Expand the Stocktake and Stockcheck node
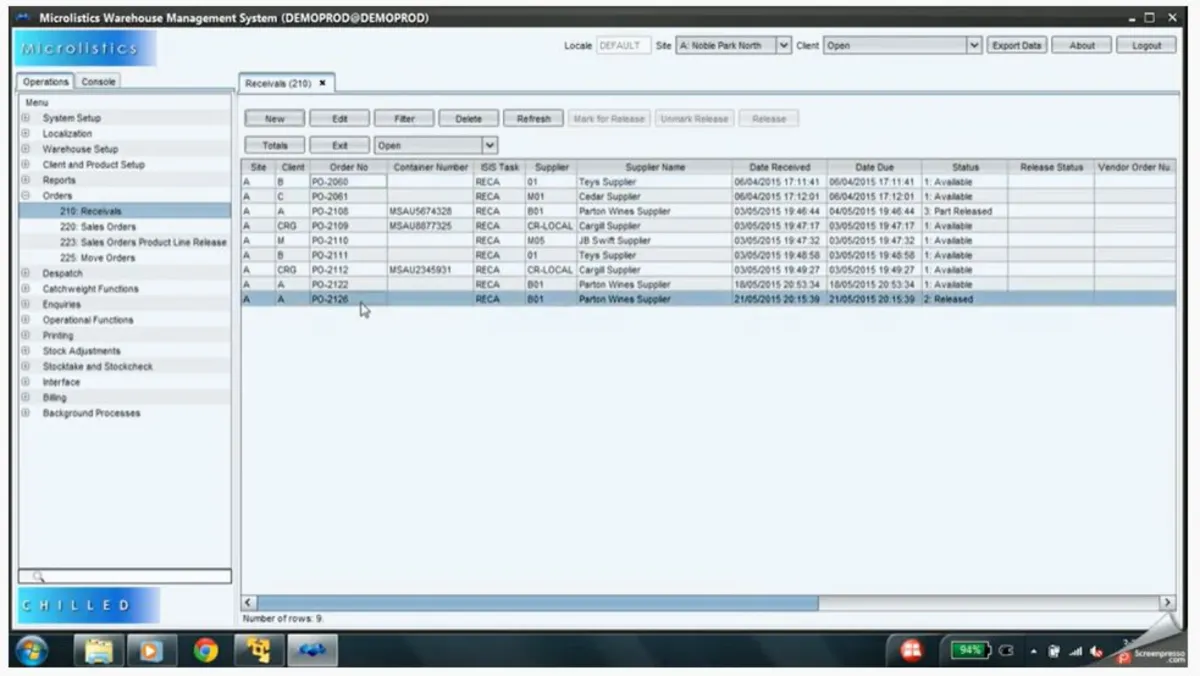The image size is (1200, 676). pos(26,367)
